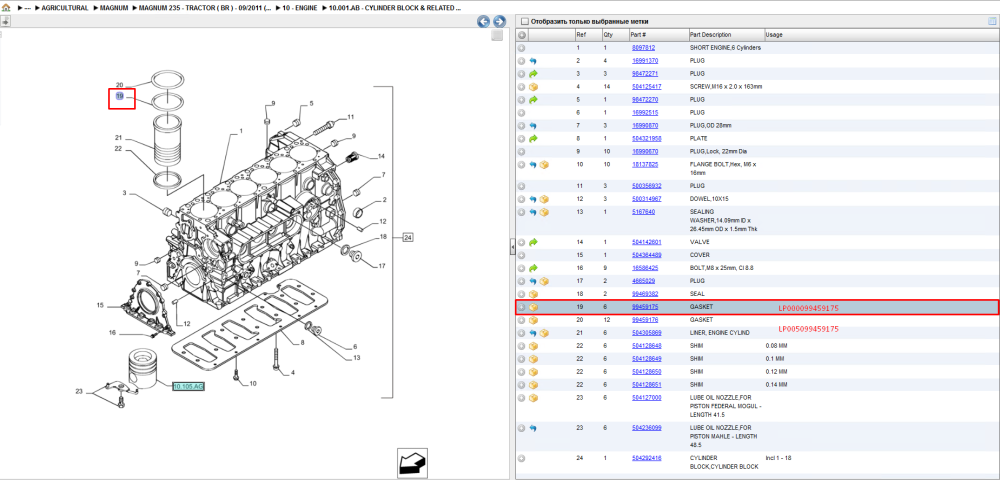Select 'LINER, ENGINE CYLIND' description

pyautogui.click(x=719, y=333)
